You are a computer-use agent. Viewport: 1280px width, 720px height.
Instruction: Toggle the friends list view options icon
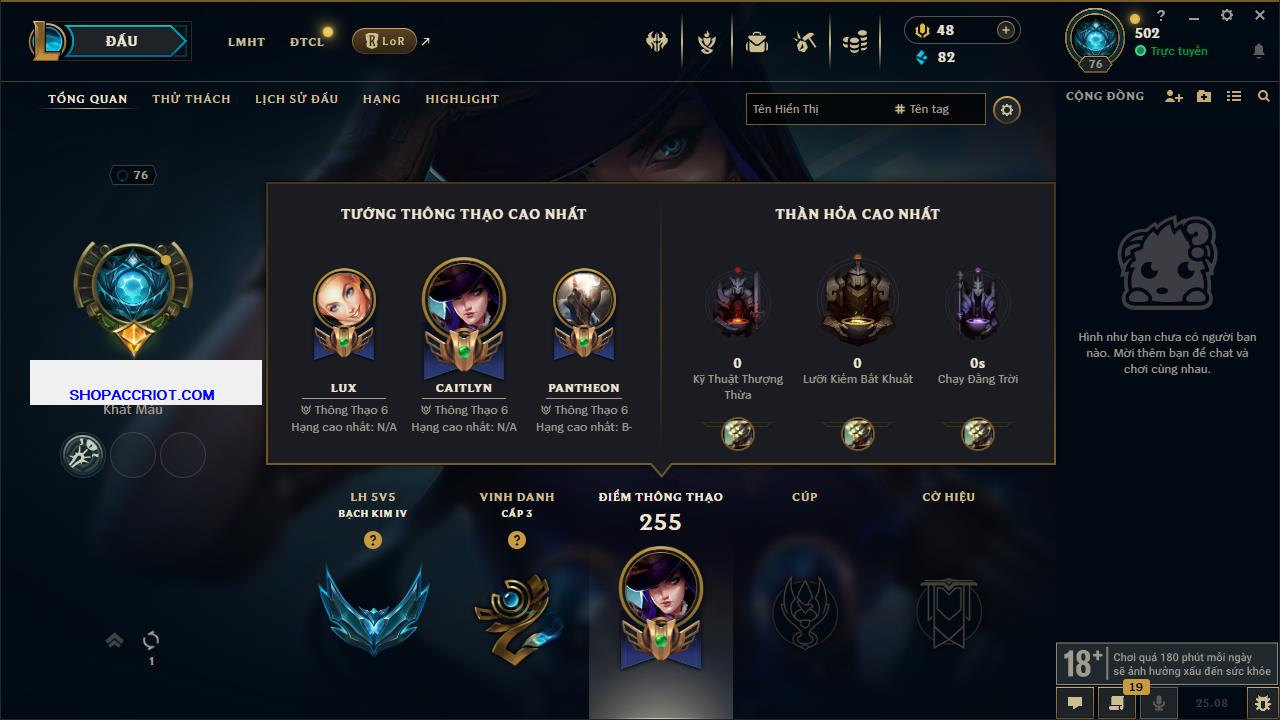[x=1234, y=96]
